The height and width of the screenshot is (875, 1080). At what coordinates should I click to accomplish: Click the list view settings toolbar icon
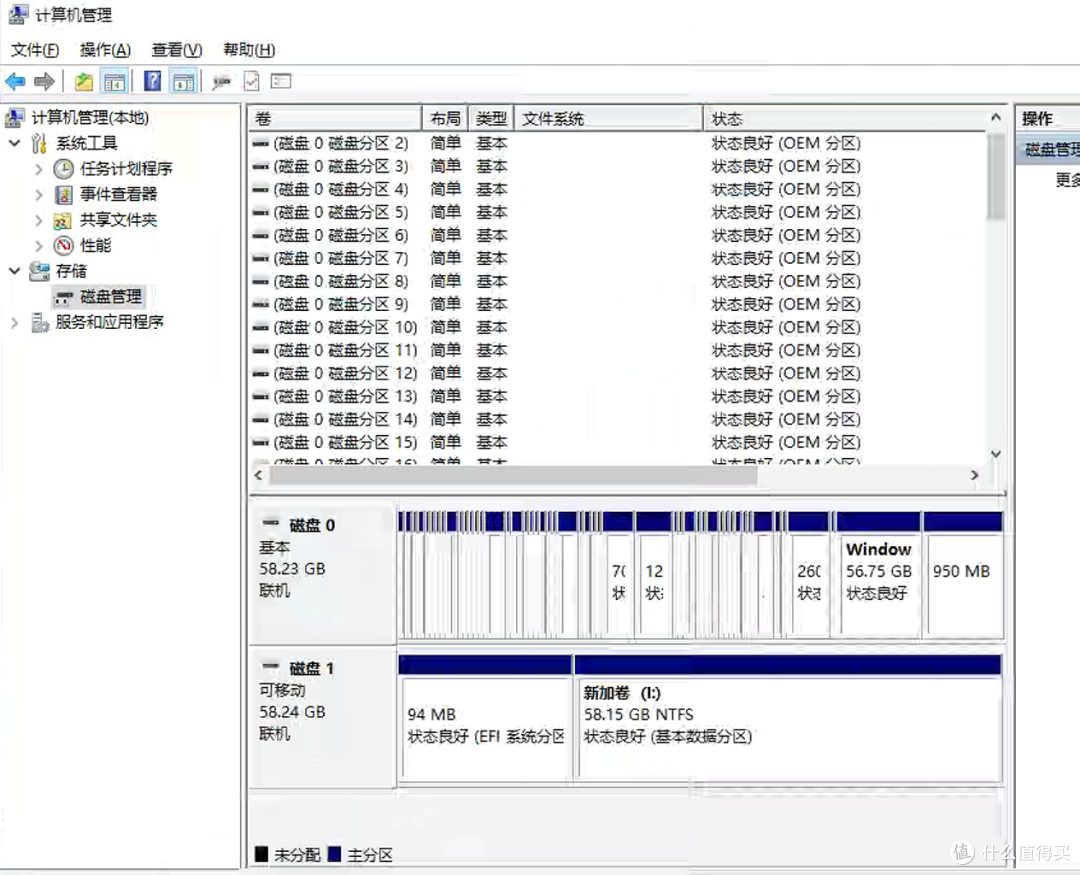tap(281, 81)
